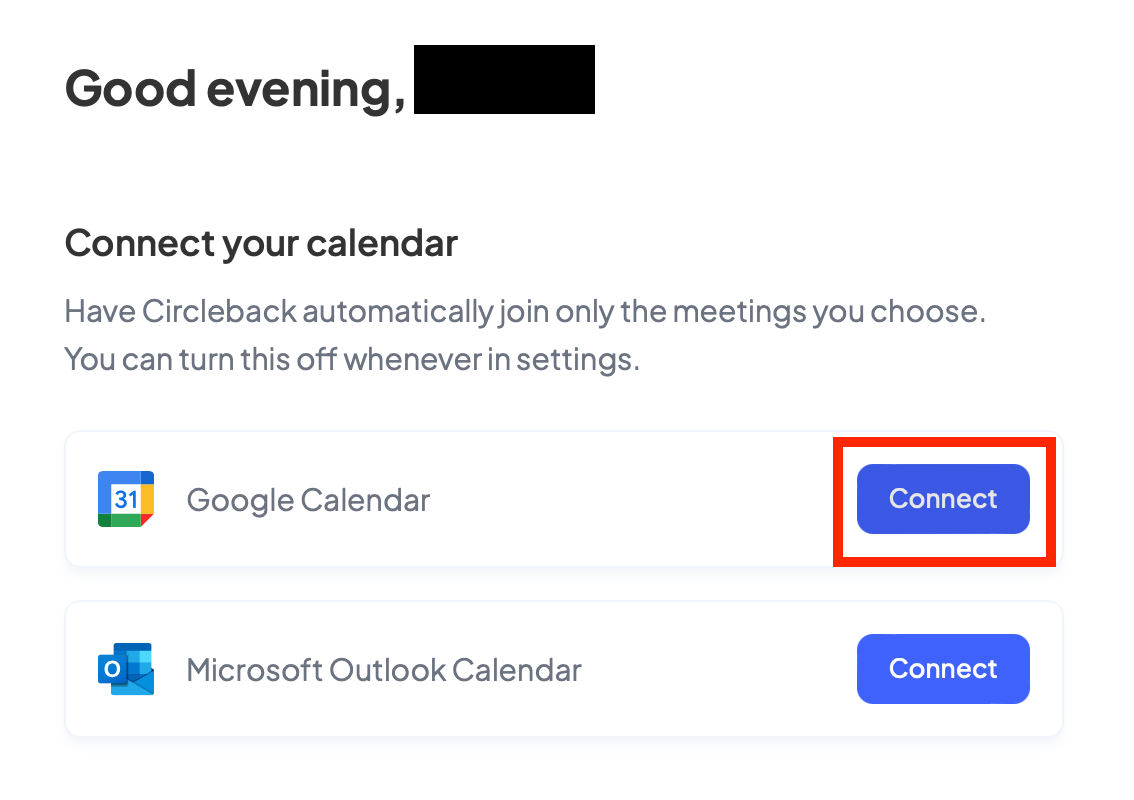This screenshot has height=800, width=1134.
Task: Click empty space in the Google Calendar card
Action: (x=630, y=499)
